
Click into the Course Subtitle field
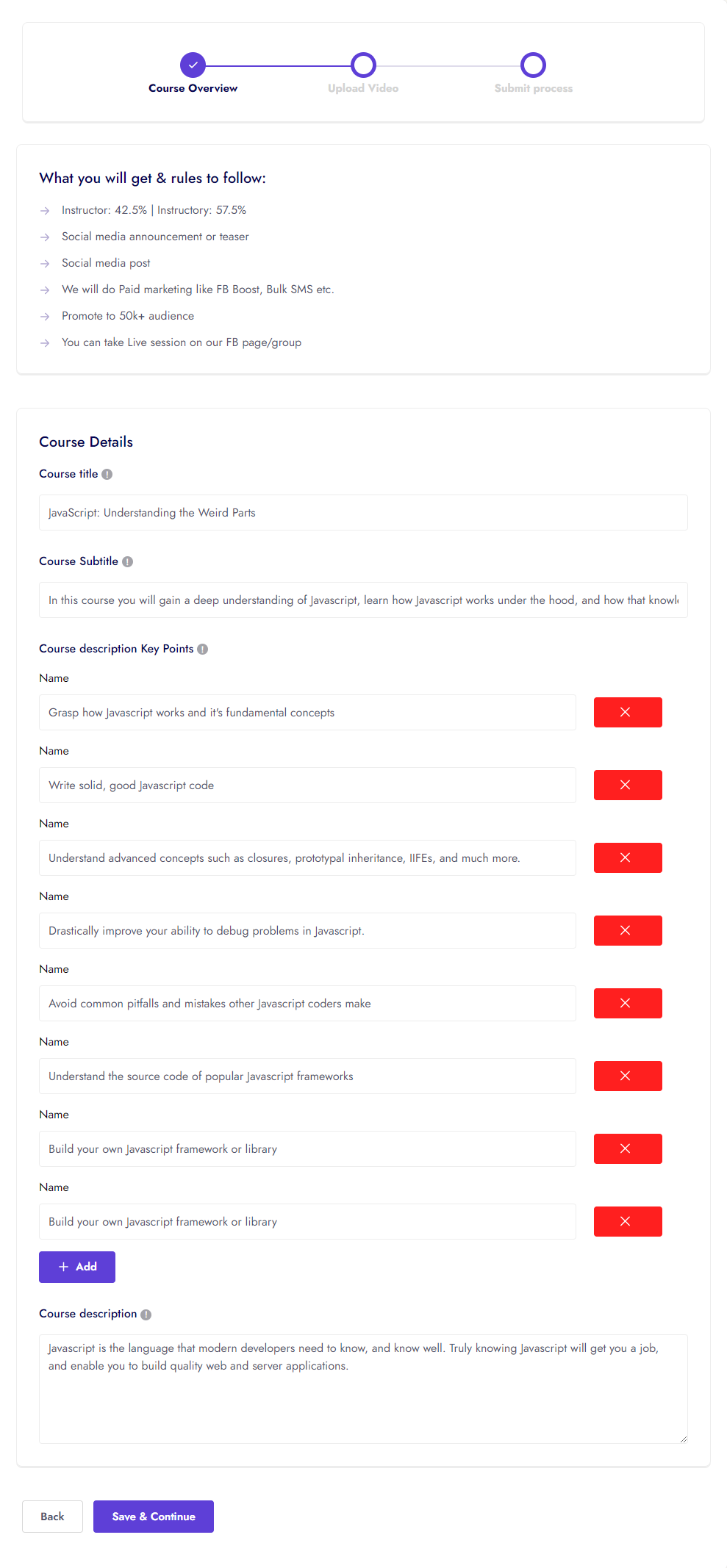pos(363,600)
